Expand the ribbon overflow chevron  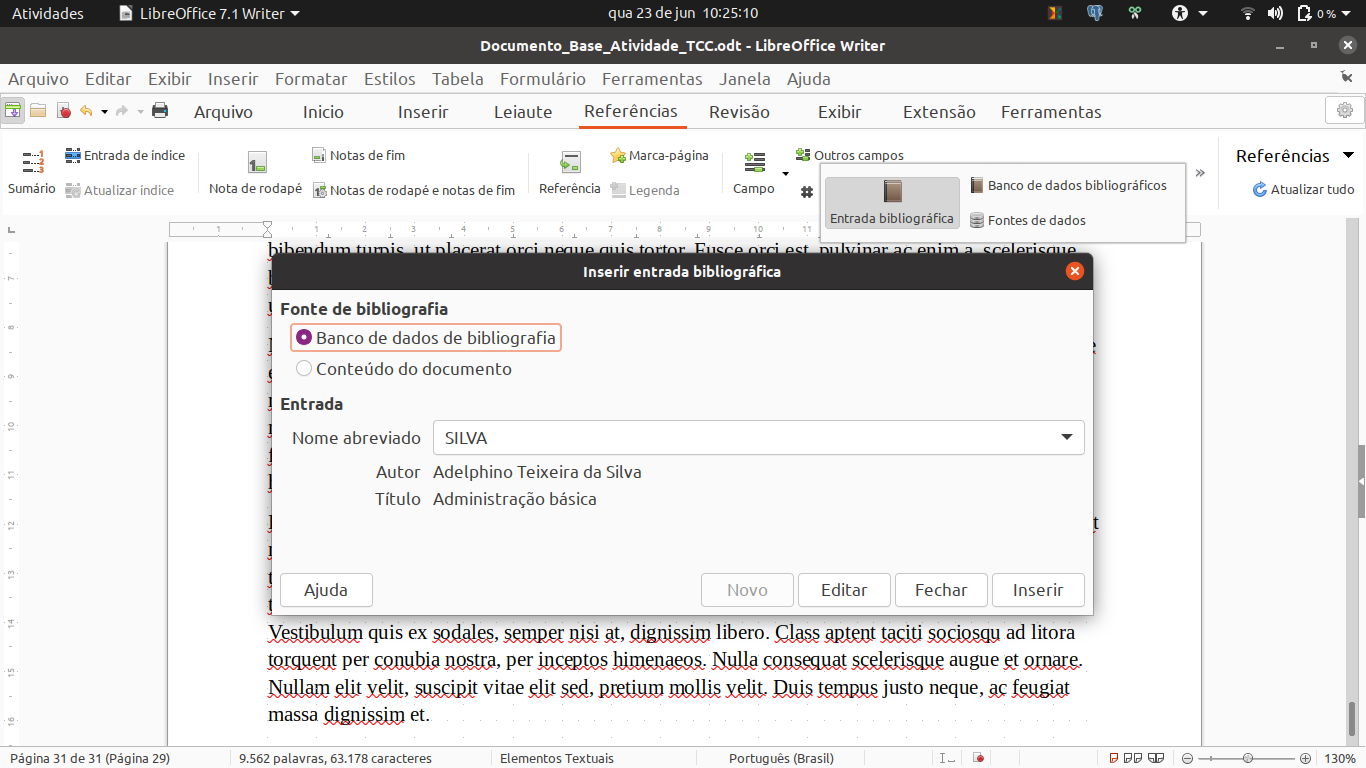point(1200,173)
